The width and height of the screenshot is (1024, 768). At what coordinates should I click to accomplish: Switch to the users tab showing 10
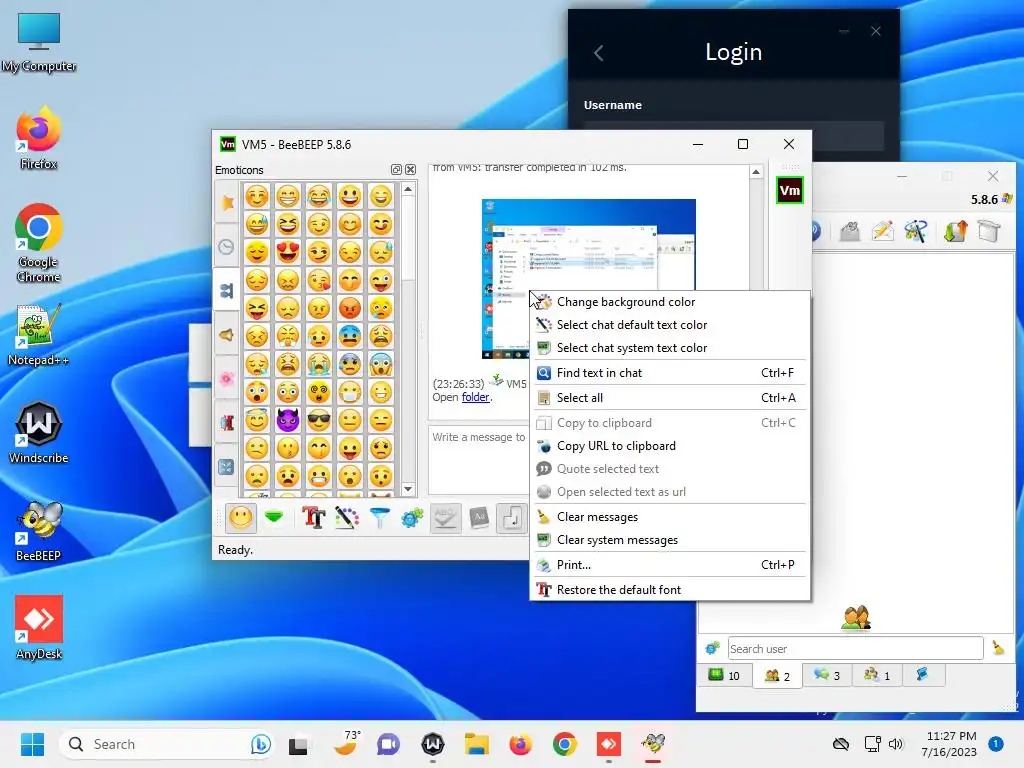tap(724, 675)
